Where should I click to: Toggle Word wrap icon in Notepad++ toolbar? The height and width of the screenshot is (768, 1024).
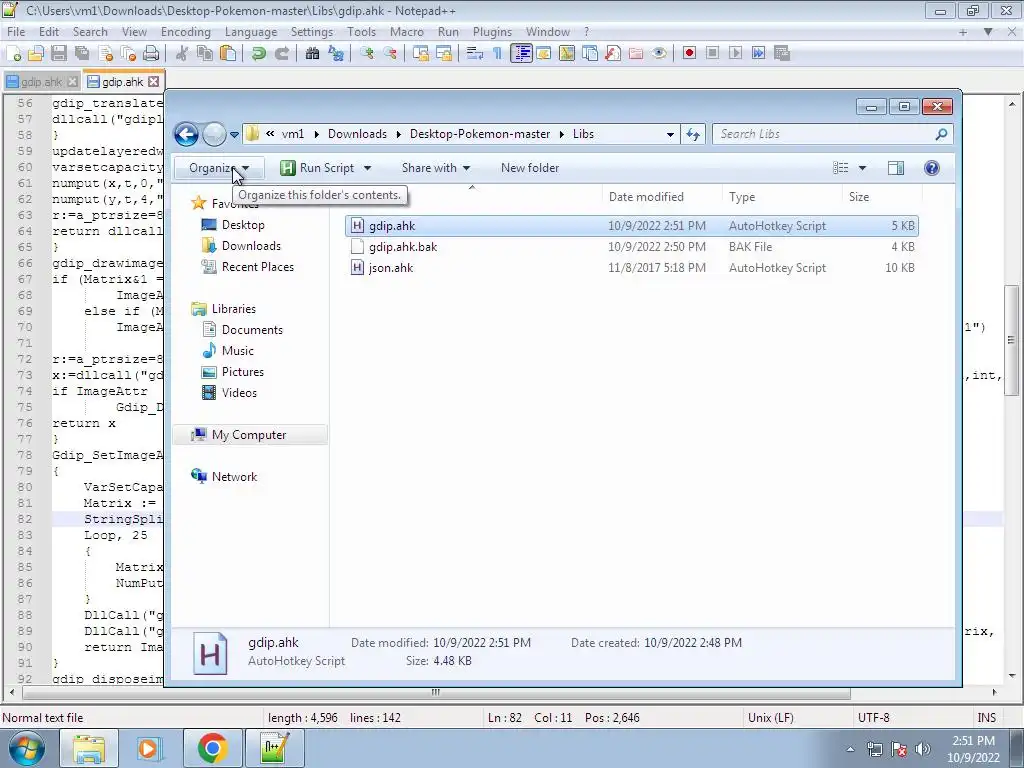475,54
